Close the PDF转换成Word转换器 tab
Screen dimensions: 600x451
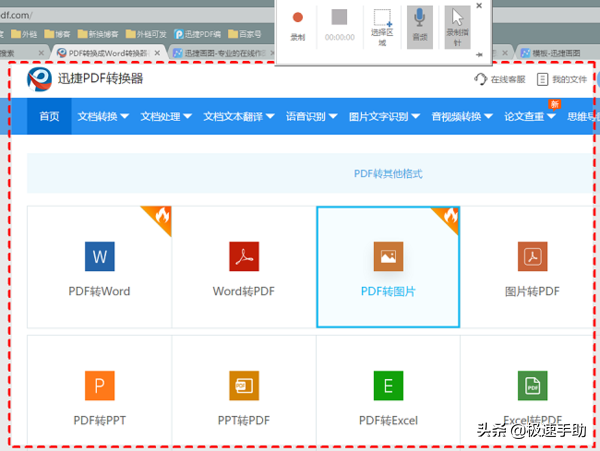[157, 53]
